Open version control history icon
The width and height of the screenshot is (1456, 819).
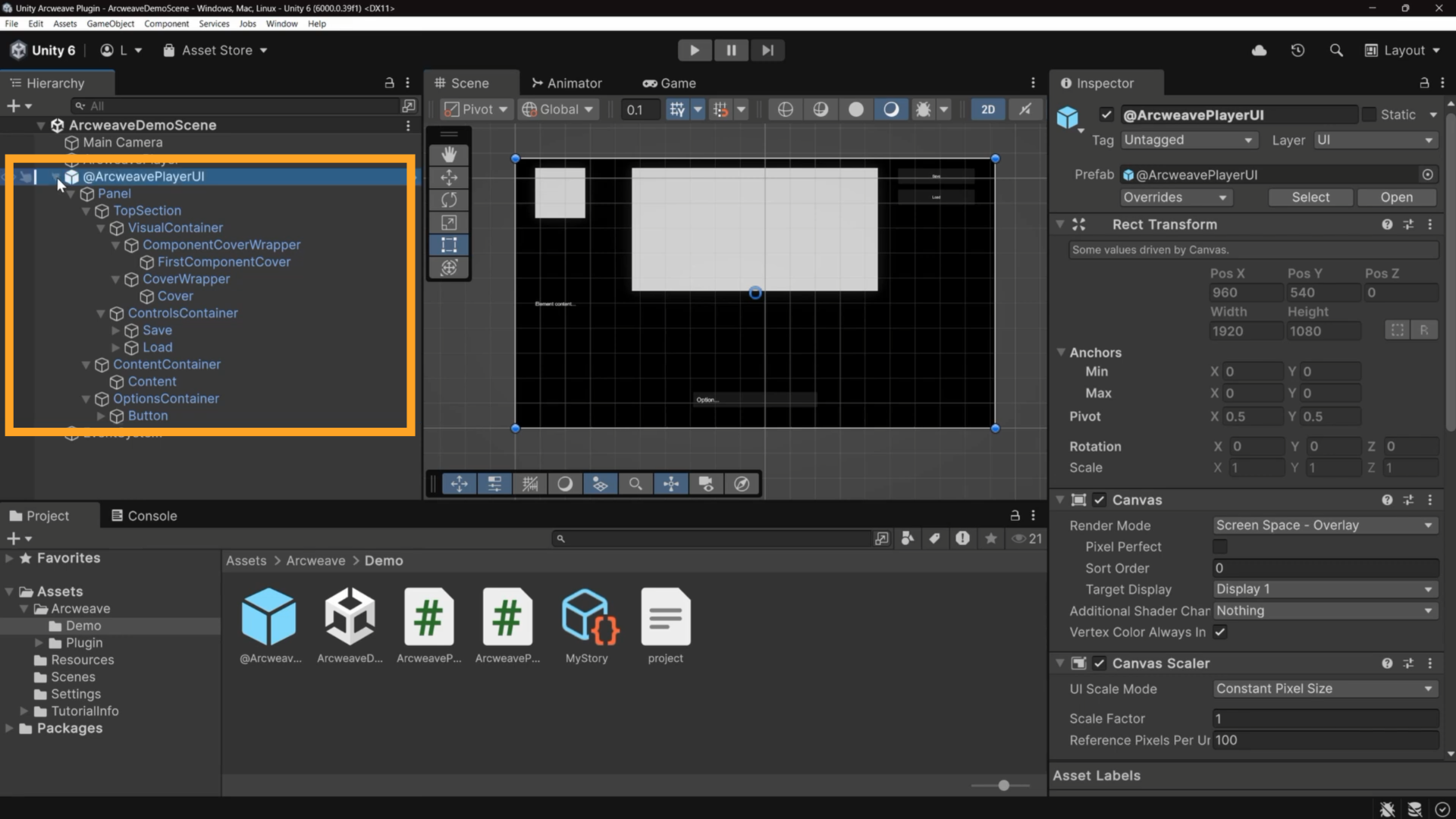1298,50
